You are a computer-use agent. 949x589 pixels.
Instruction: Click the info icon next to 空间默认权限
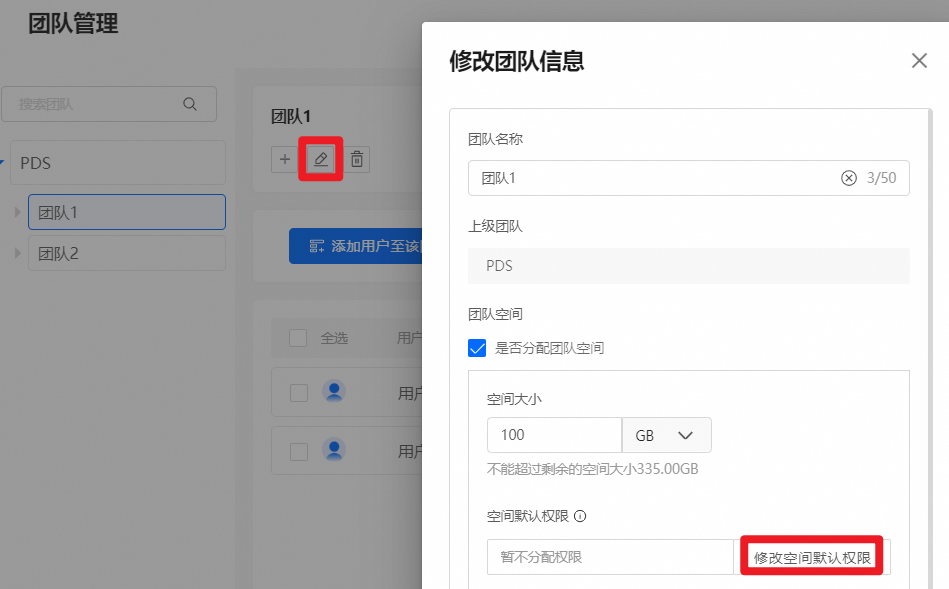click(580, 516)
